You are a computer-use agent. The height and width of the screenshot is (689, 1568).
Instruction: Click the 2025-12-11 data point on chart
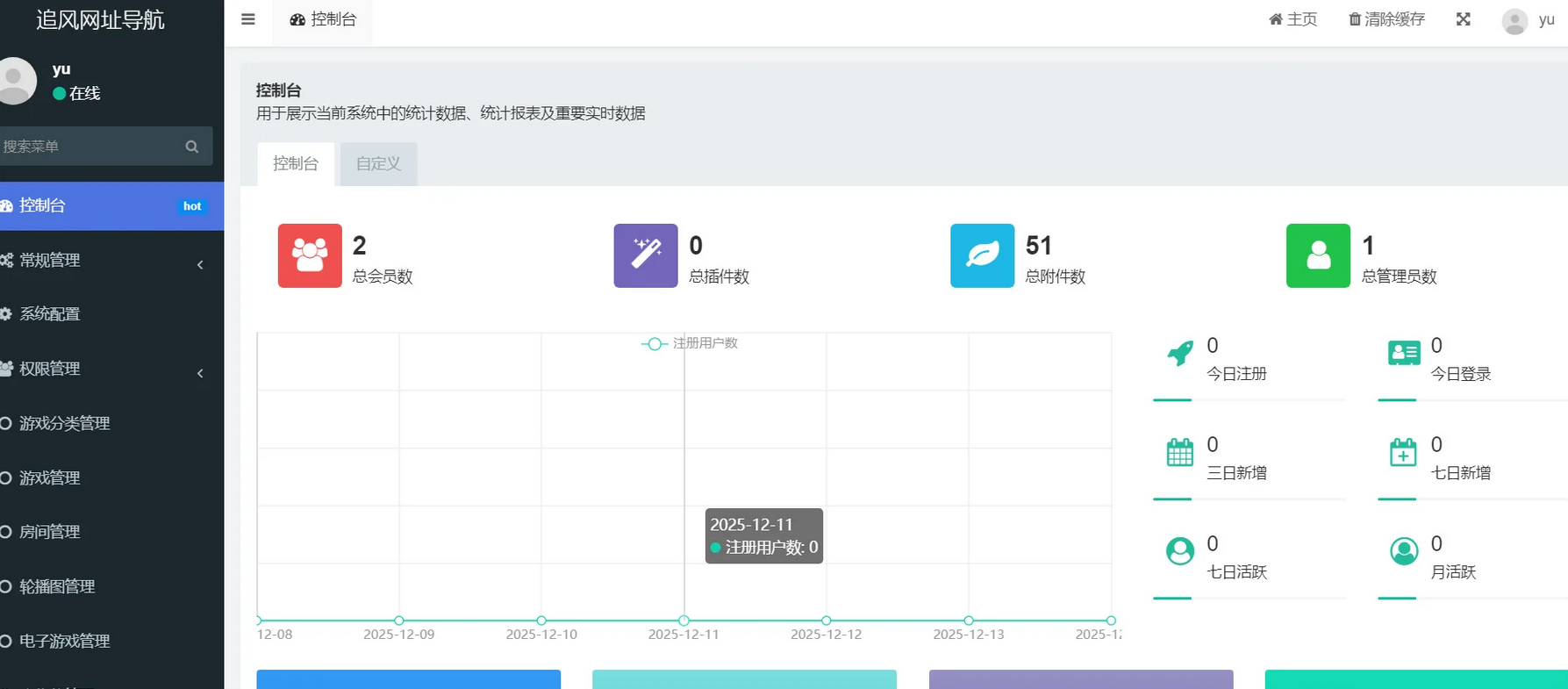pos(684,621)
